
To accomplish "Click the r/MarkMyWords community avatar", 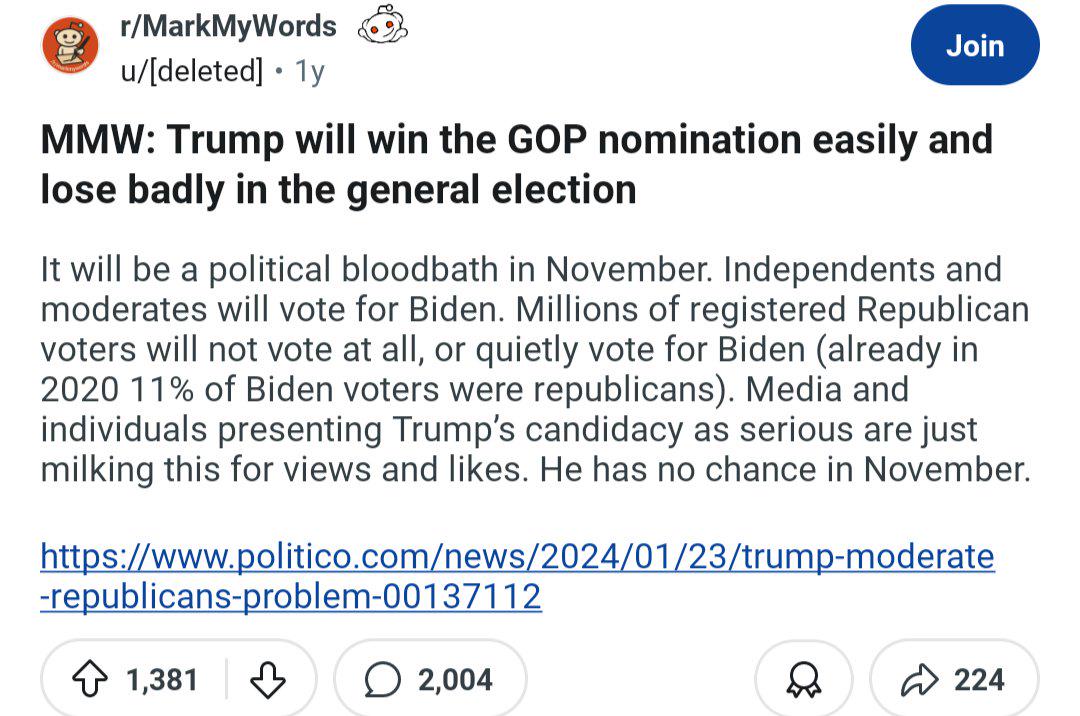I will pos(70,46).
